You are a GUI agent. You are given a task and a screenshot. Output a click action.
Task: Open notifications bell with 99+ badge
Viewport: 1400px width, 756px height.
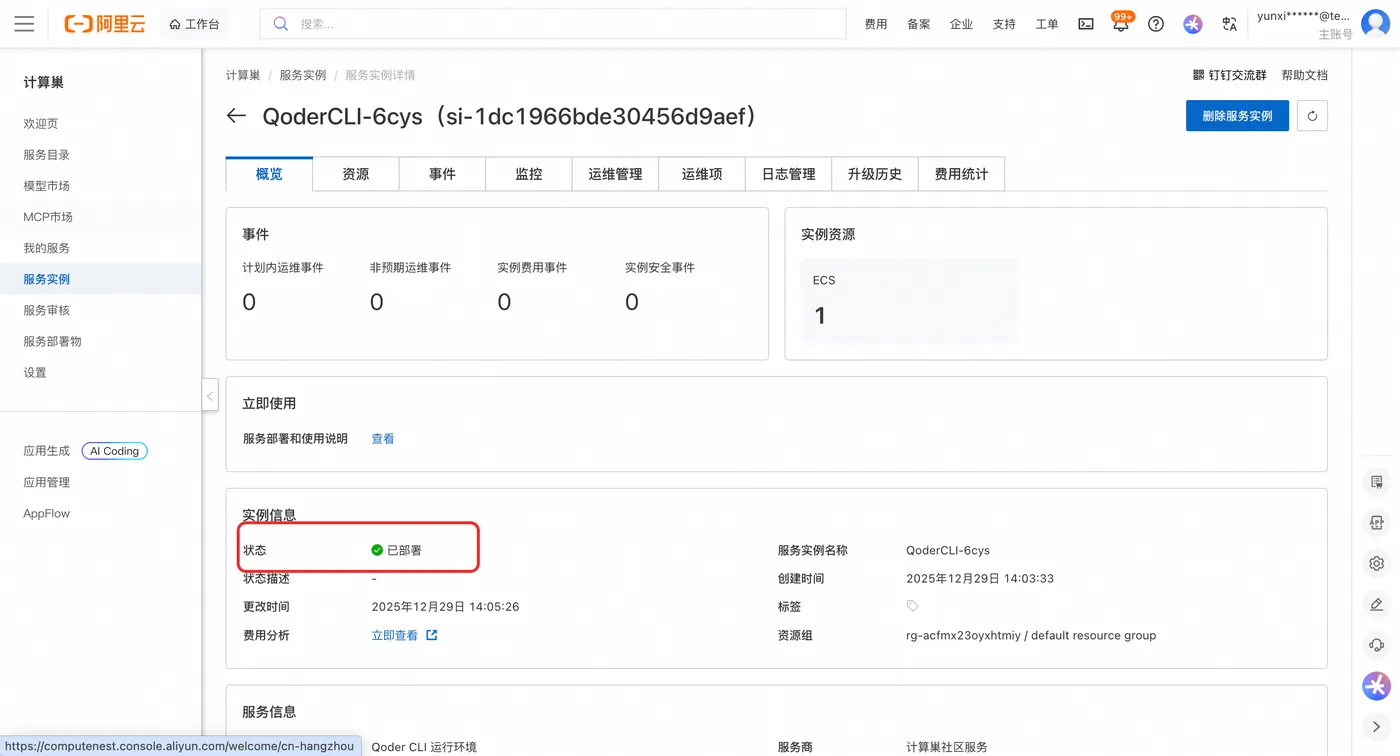[x=1121, y=23]
